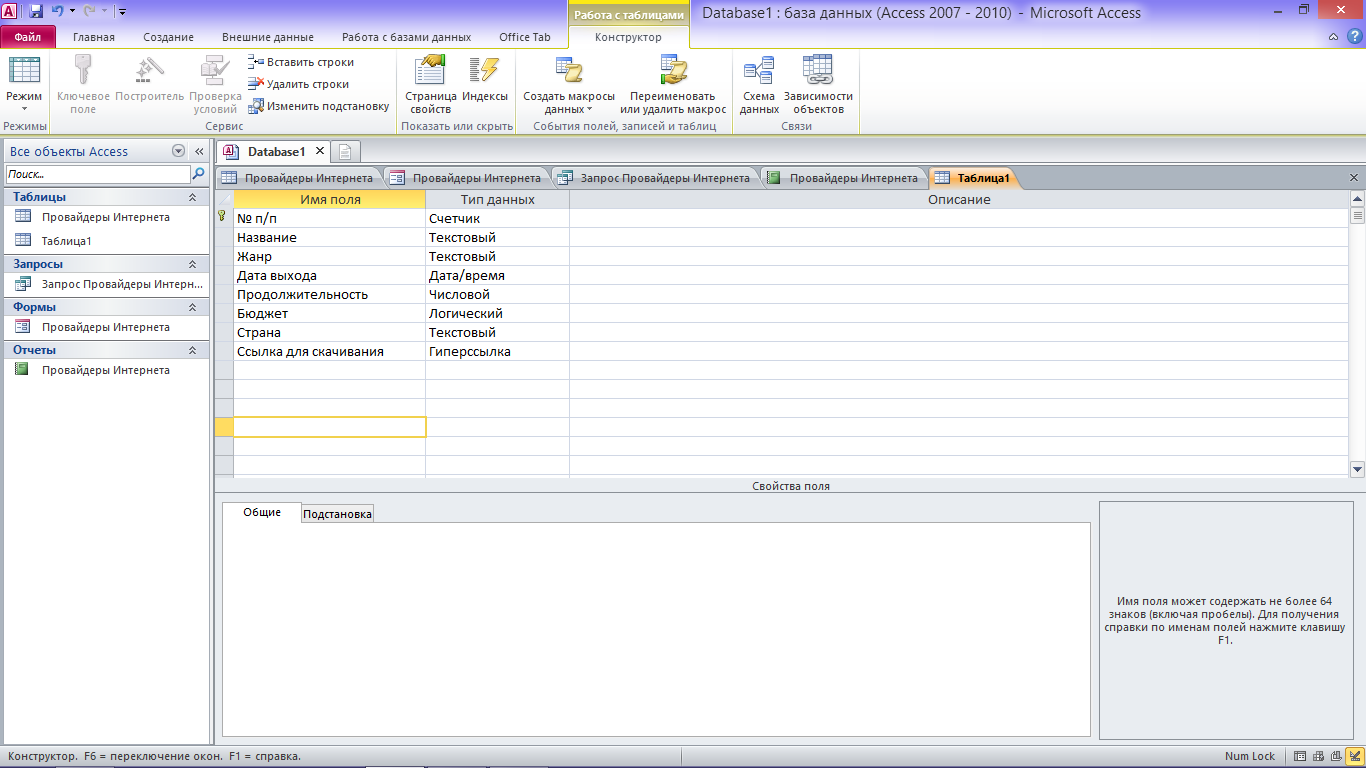This screenshot has height=768, width=1366.
Task: Click the Режим view table icon
Action: 24,71
